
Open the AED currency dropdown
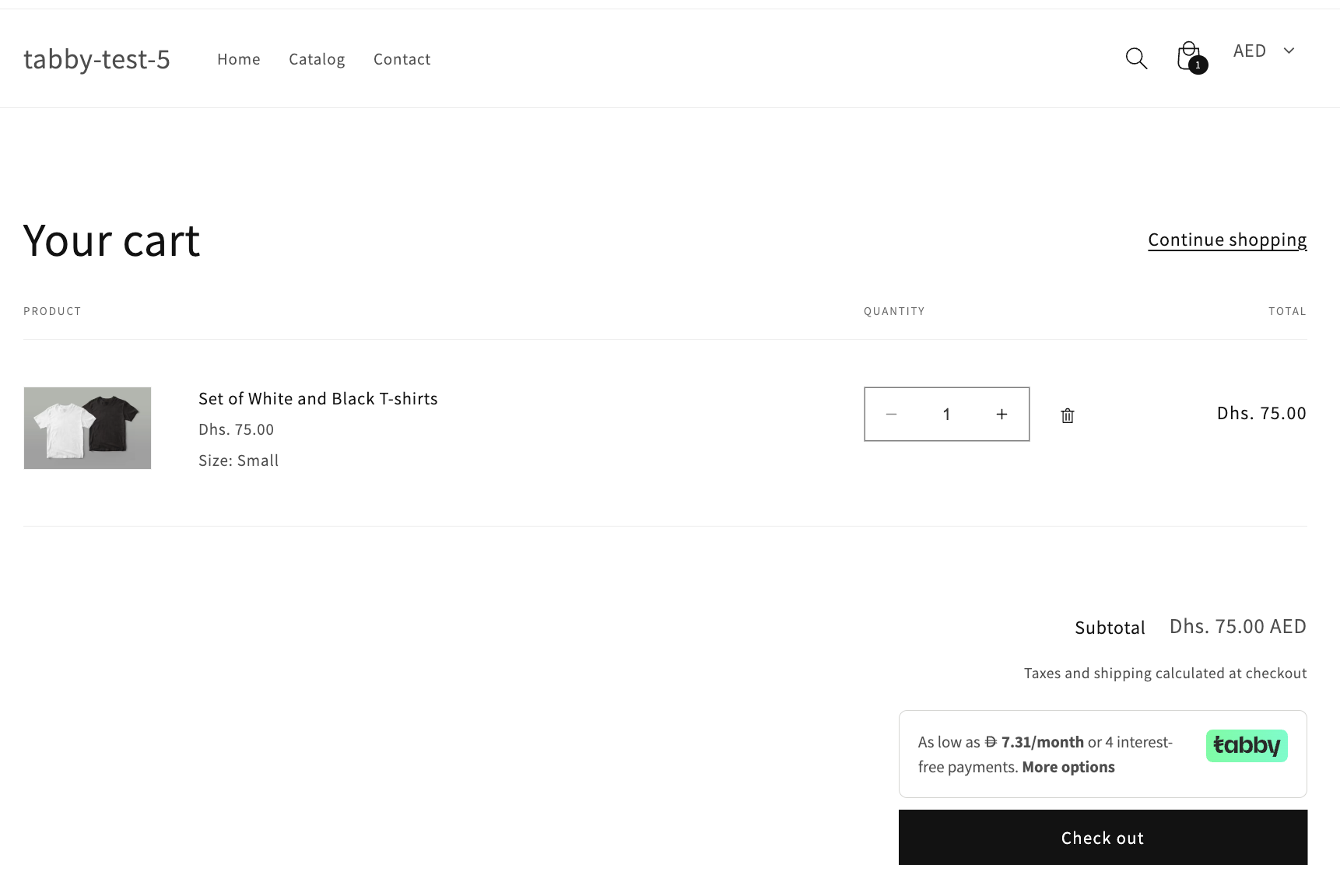coord(1249,51)
